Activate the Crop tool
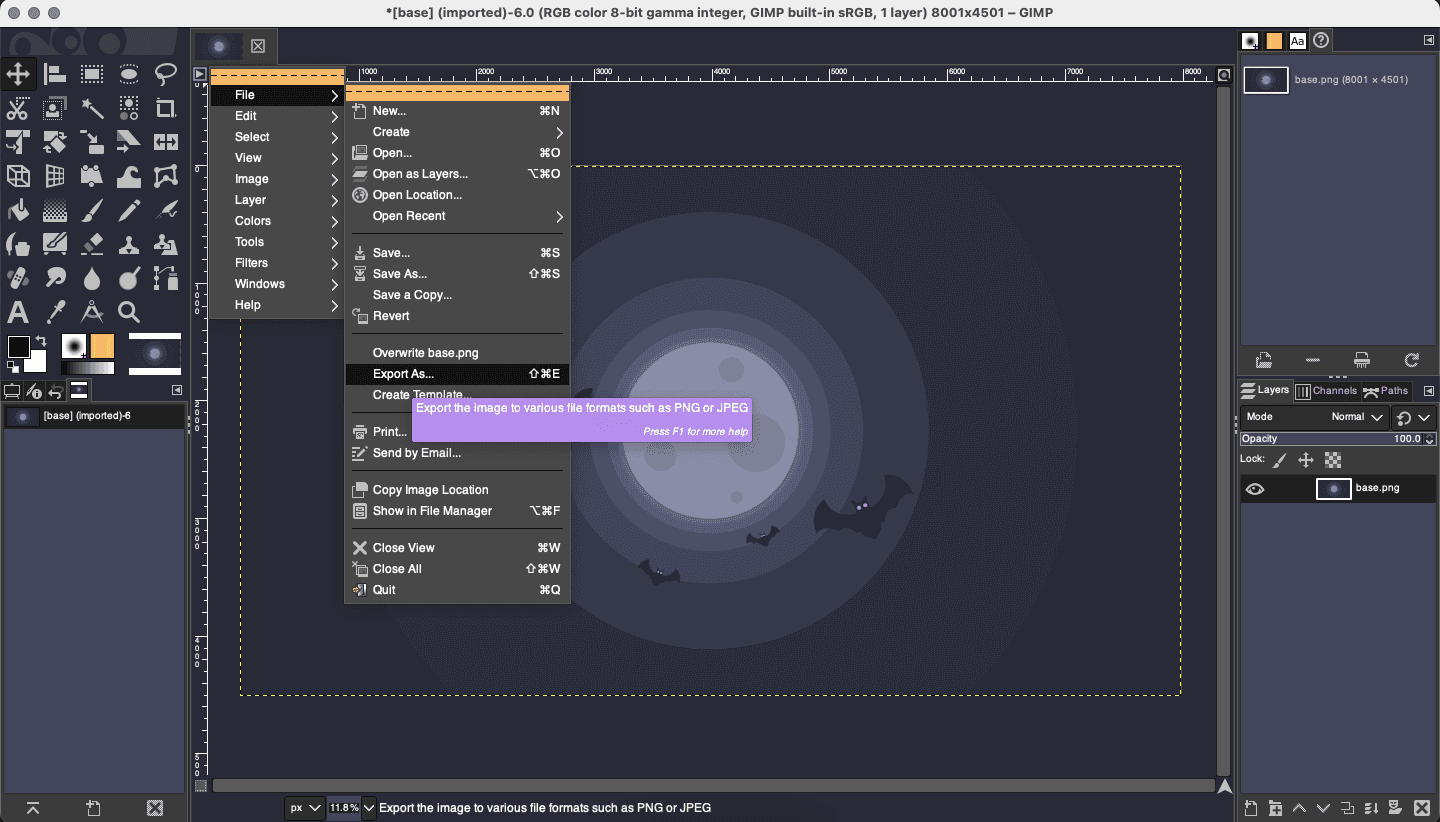This screenshot has width=1440, height=822. pos(165,108)
